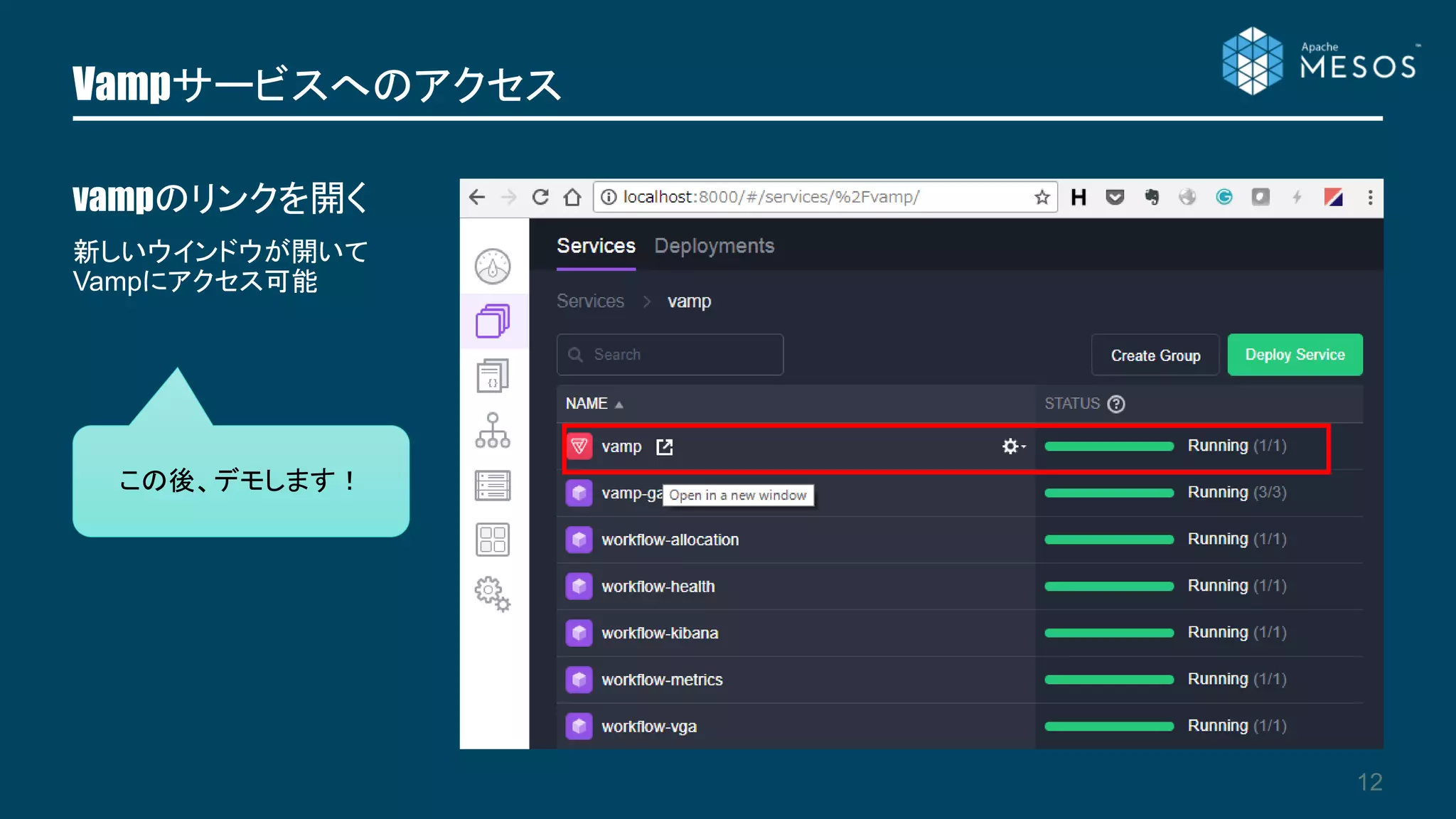The width and height of the screenshot is (1456, 819).
Task: Open the Dashboard gauge icon in sidebar
Action: tap(493, 267)
